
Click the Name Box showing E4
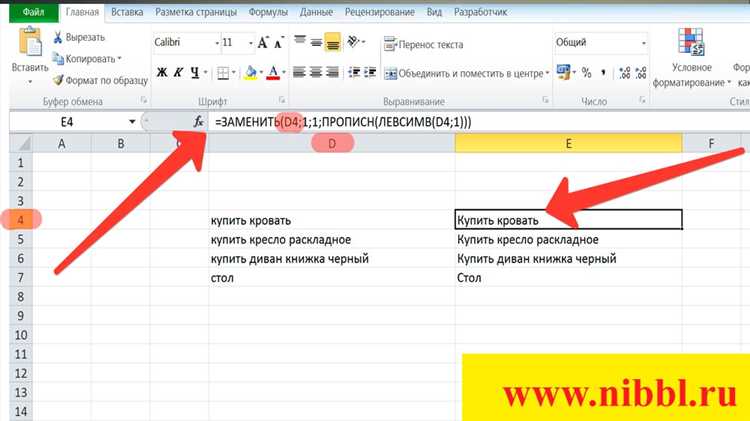click(x=67, y=122)
